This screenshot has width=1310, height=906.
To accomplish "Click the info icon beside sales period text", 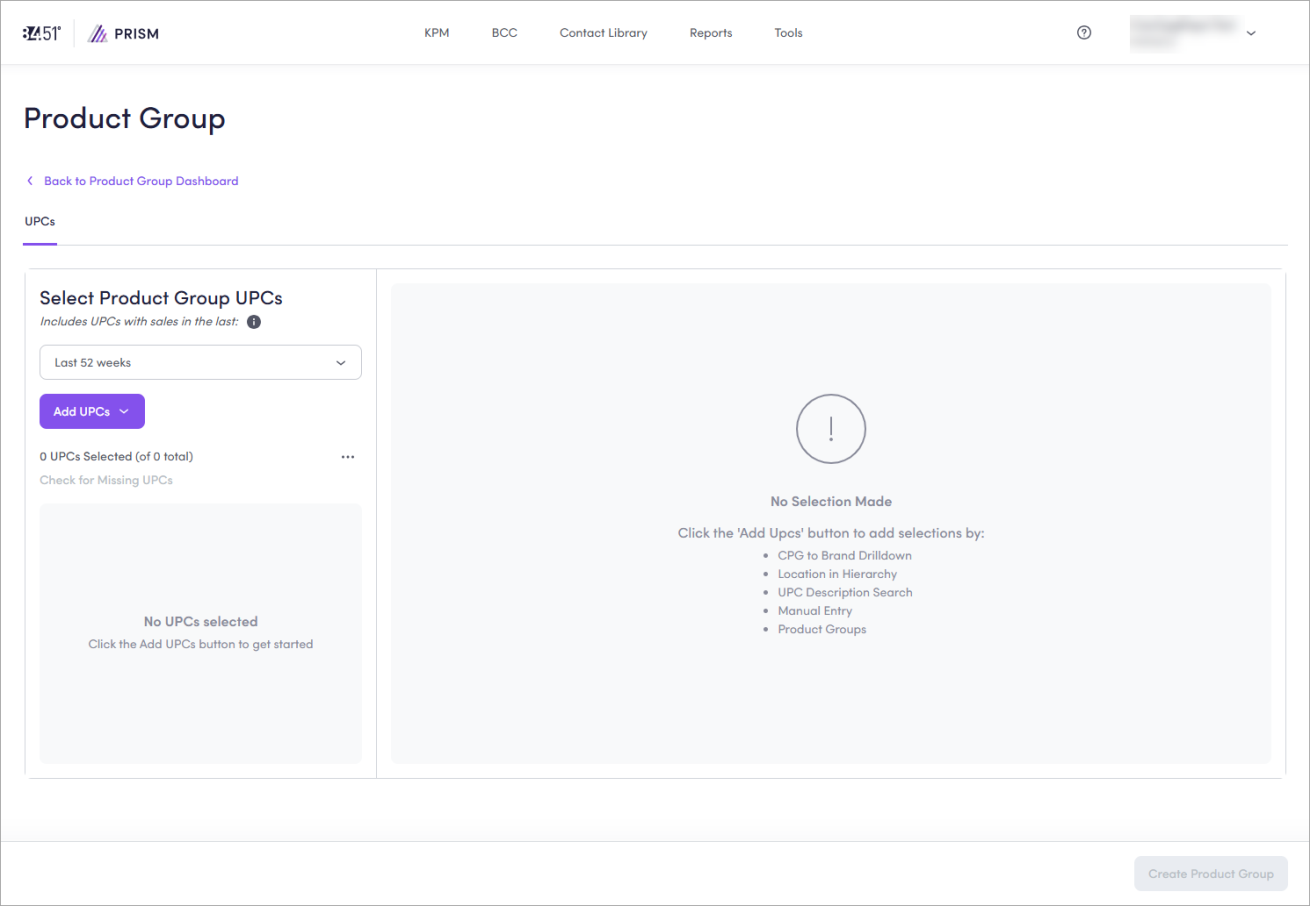I will tap(254, 322).
